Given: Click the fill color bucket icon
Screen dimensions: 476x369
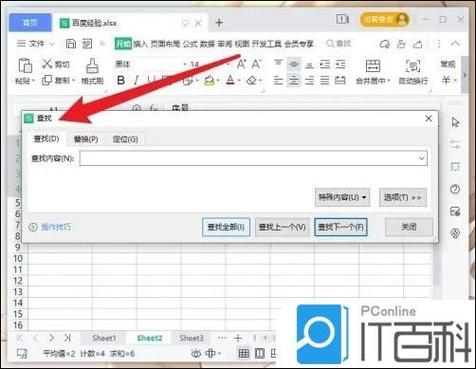Looking at the screenshot, I should (209, 81).
